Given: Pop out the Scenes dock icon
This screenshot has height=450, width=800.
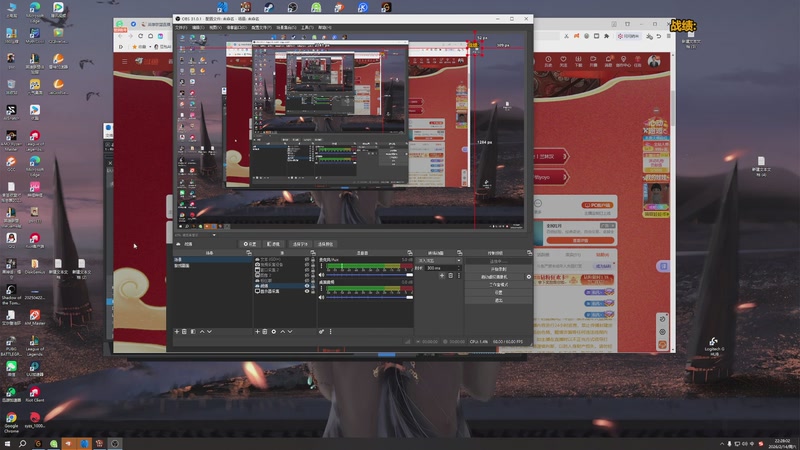Looking at the screenshot, I should point(249,253).
